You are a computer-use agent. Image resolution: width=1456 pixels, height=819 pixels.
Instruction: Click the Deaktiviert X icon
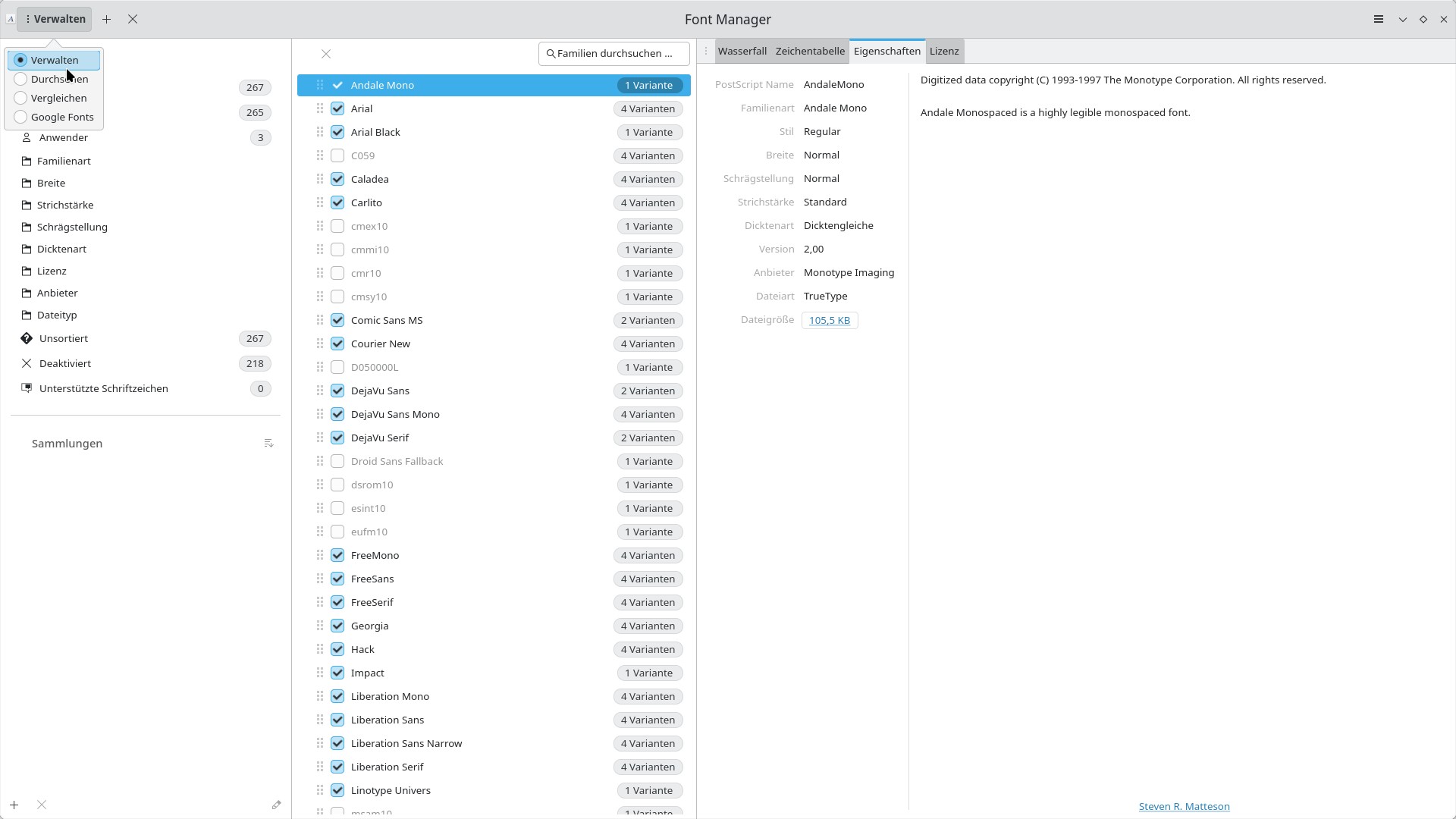(27, 364)
